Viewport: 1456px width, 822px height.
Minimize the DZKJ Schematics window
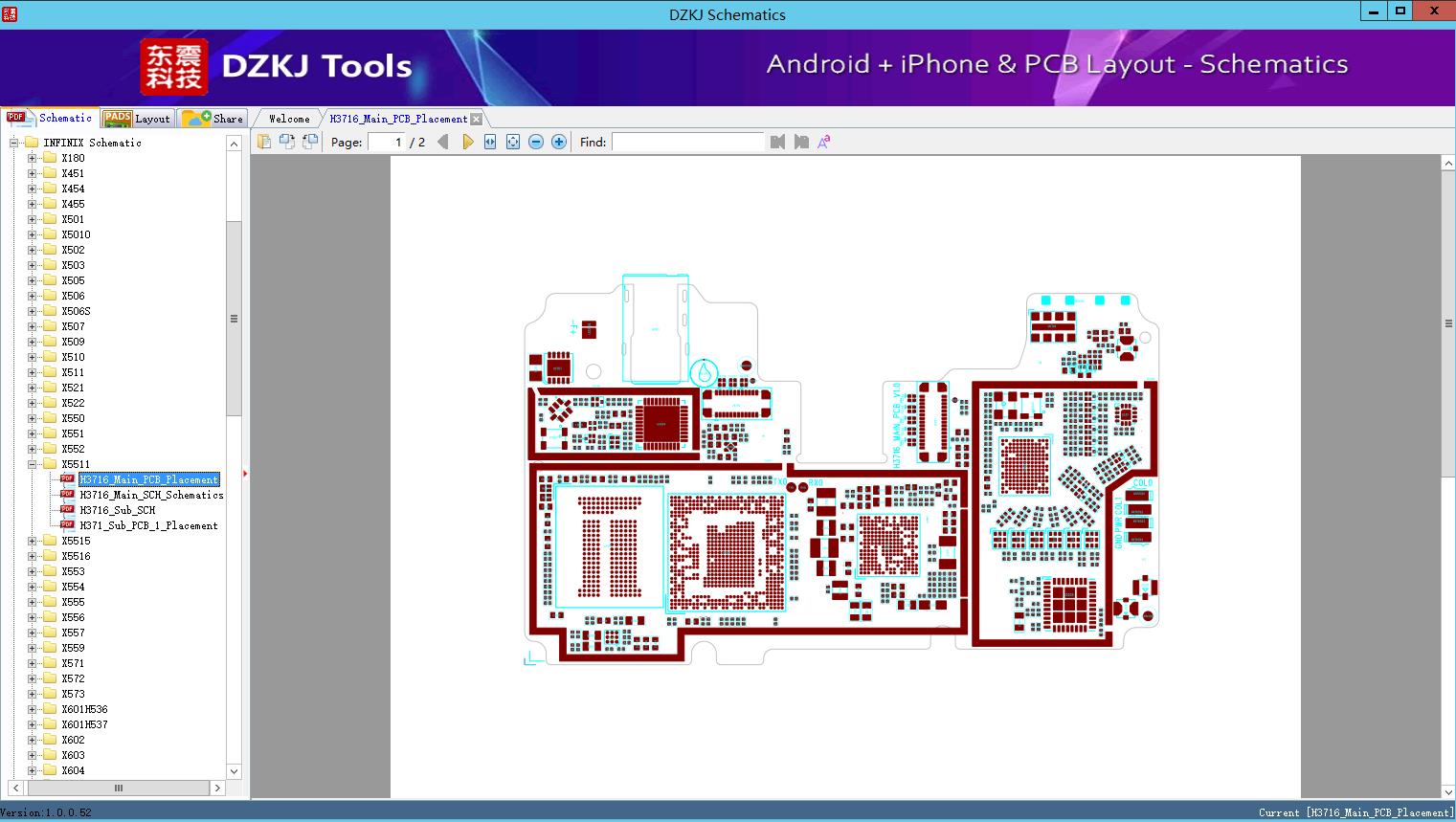(x=1375, y=11)
